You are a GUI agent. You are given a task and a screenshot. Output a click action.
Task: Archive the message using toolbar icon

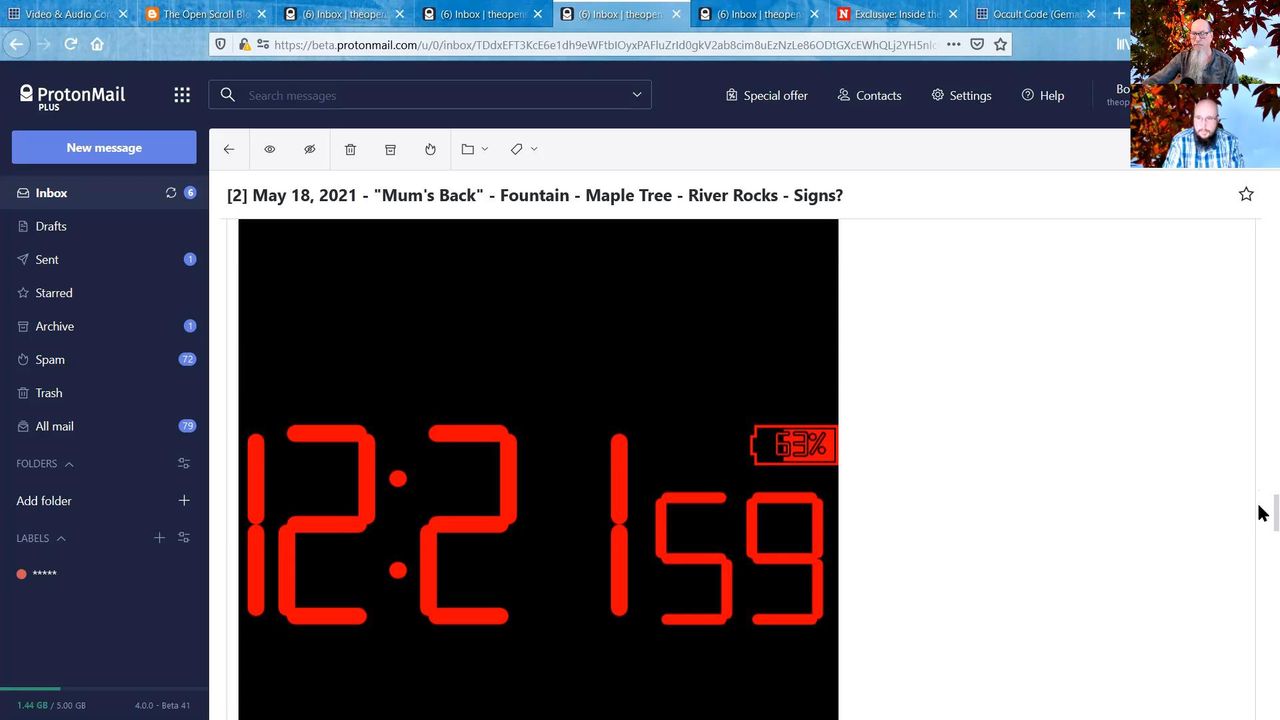[390, 149]
